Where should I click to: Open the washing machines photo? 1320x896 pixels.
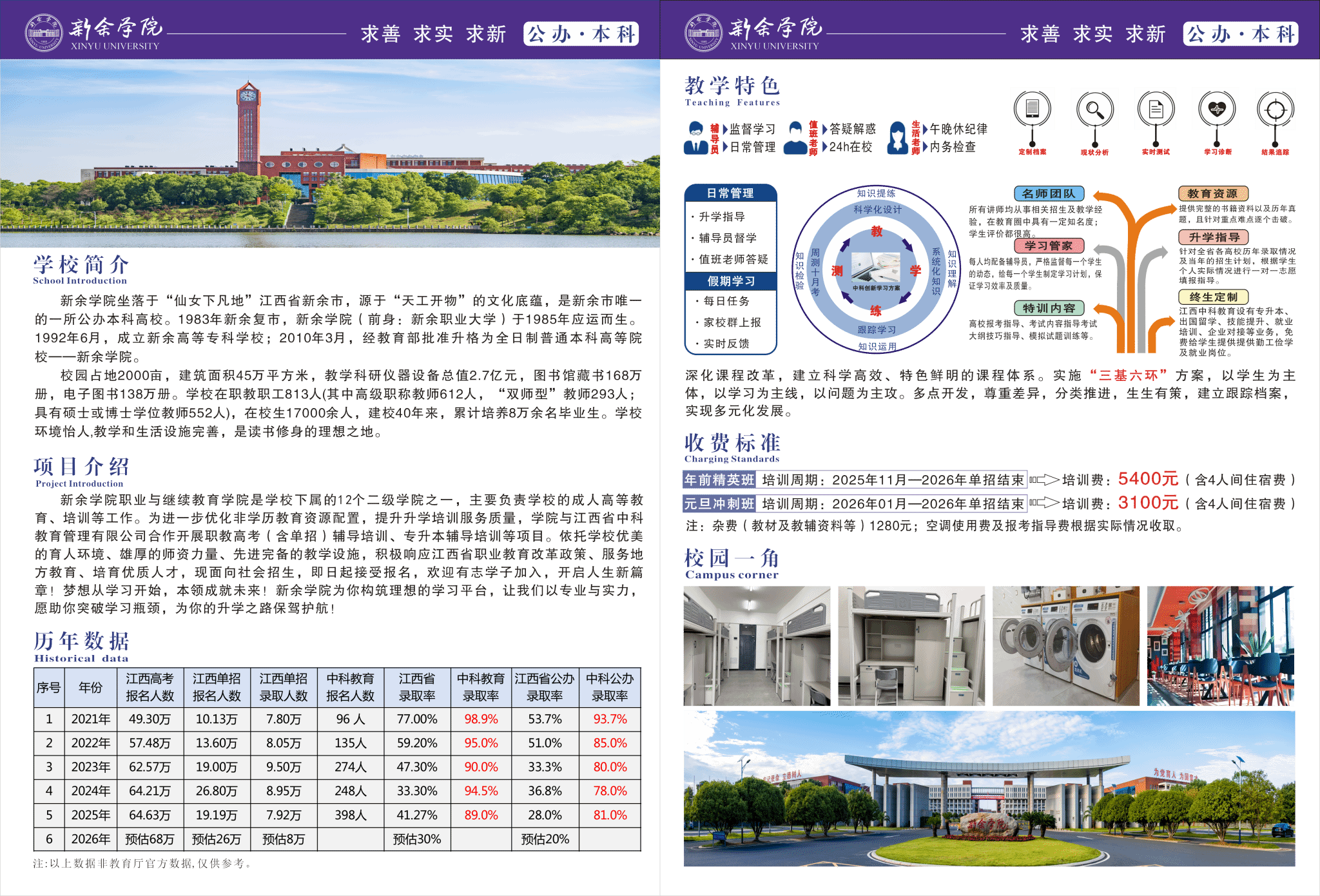(x=1065, y=645)
